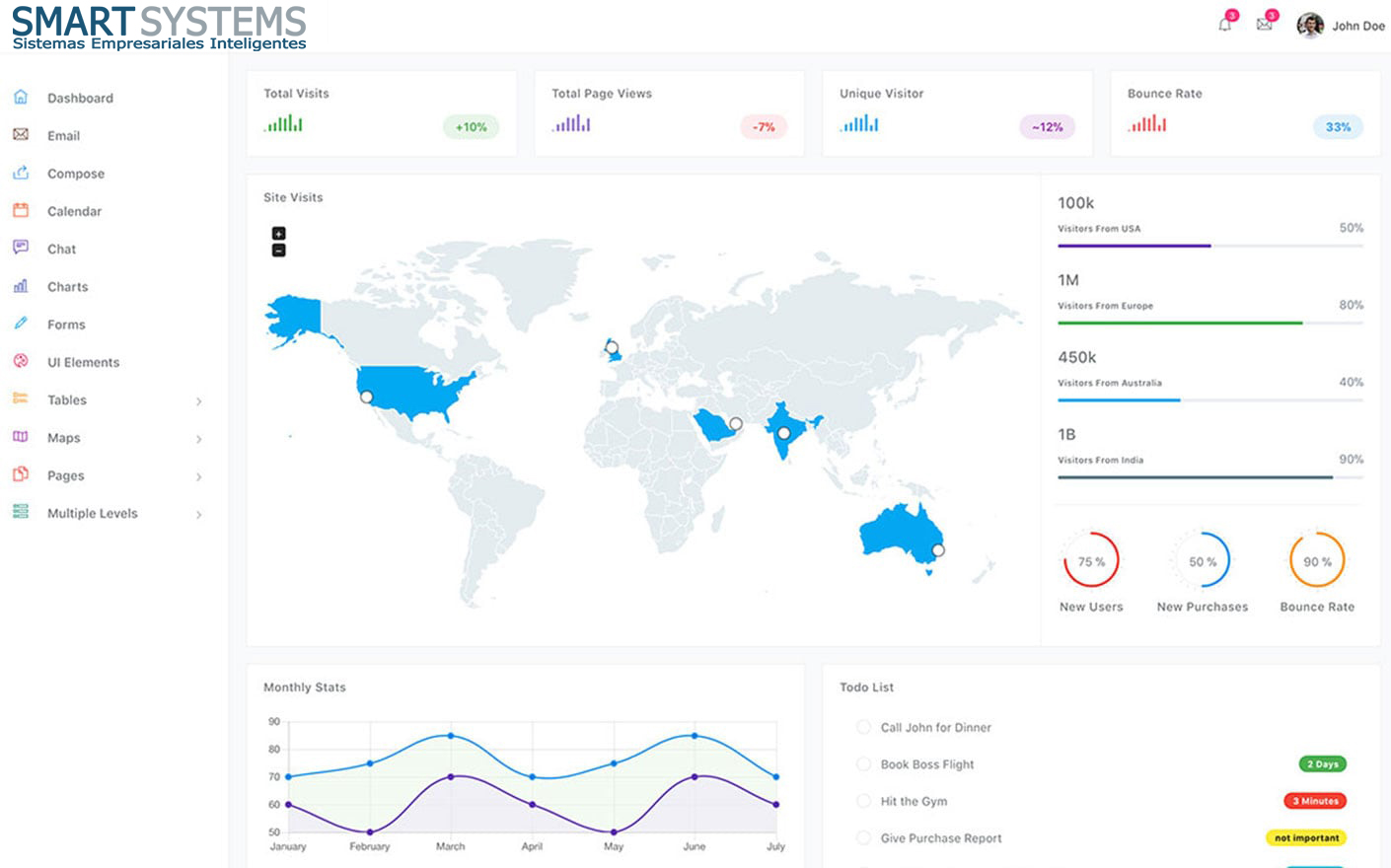Click the 33% Bounce Rate badge
This screenshot has width=1391, height=868.
(x=1338, y=126)
